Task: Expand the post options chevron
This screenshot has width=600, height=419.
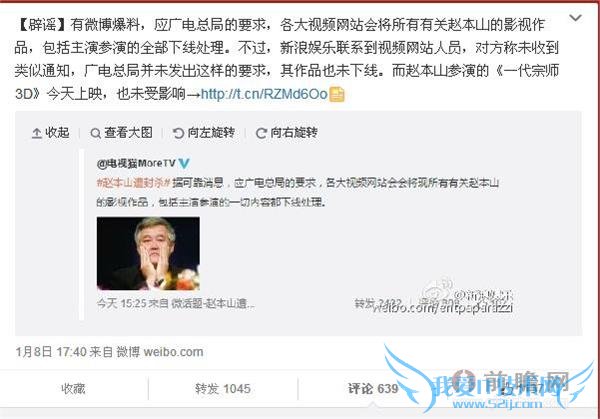Action: 576,18
